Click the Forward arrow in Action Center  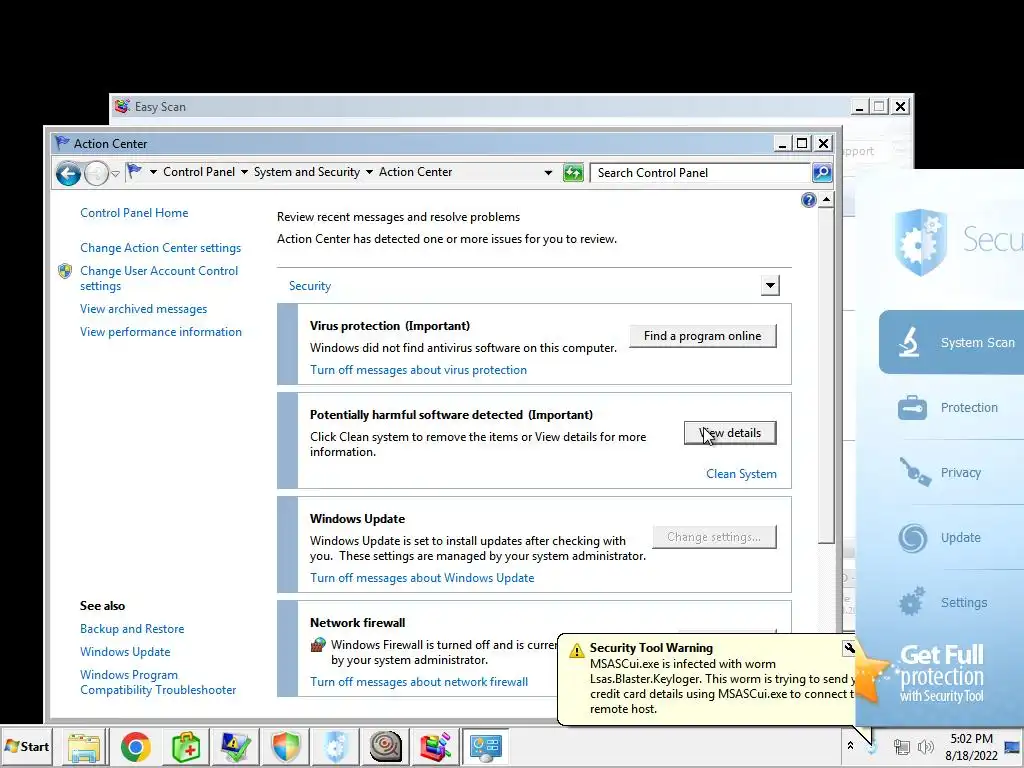[96, 173]
